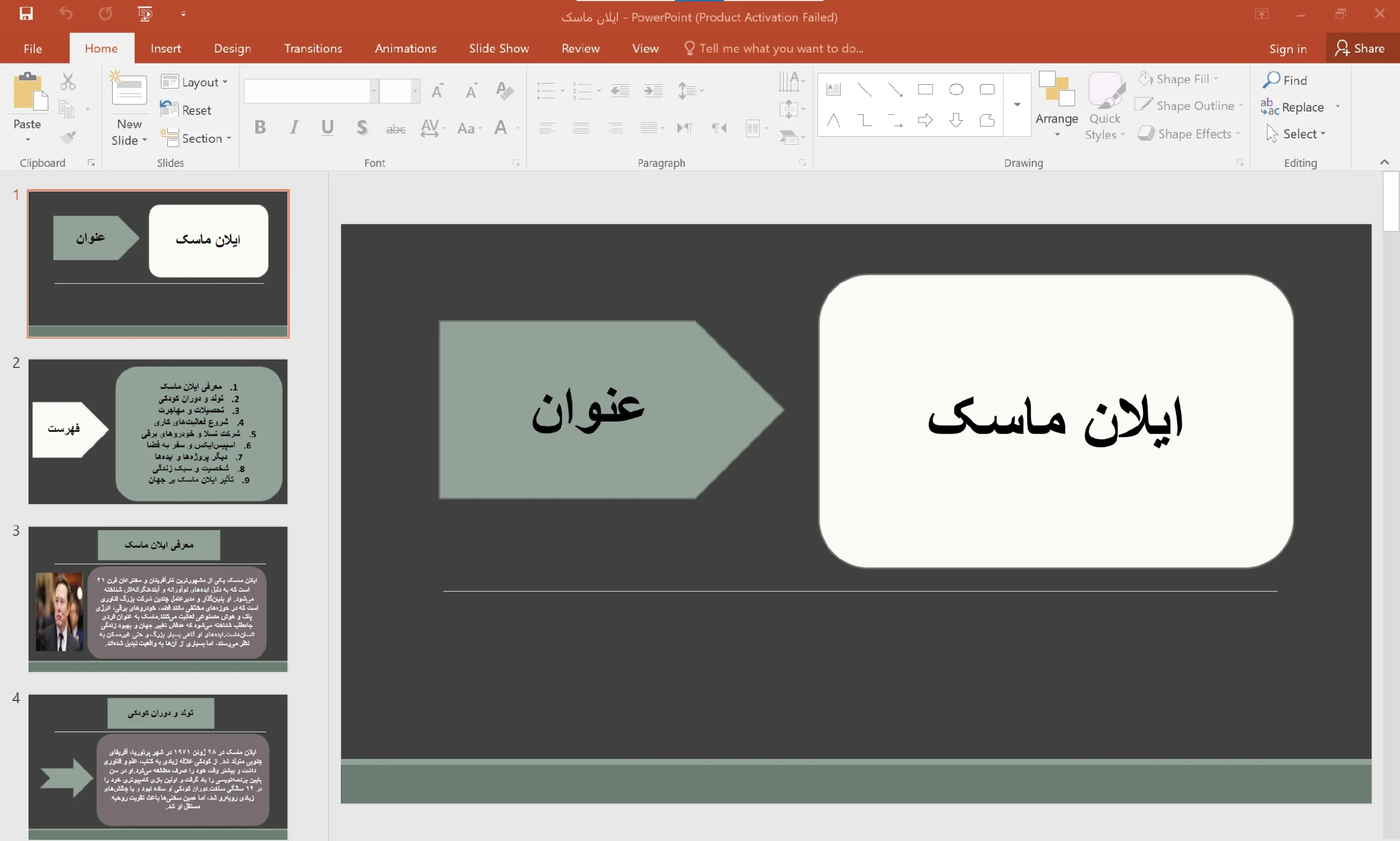Switch to the Design tab
This screenshot has height=841, width=1400.
(x=232, y=49)
